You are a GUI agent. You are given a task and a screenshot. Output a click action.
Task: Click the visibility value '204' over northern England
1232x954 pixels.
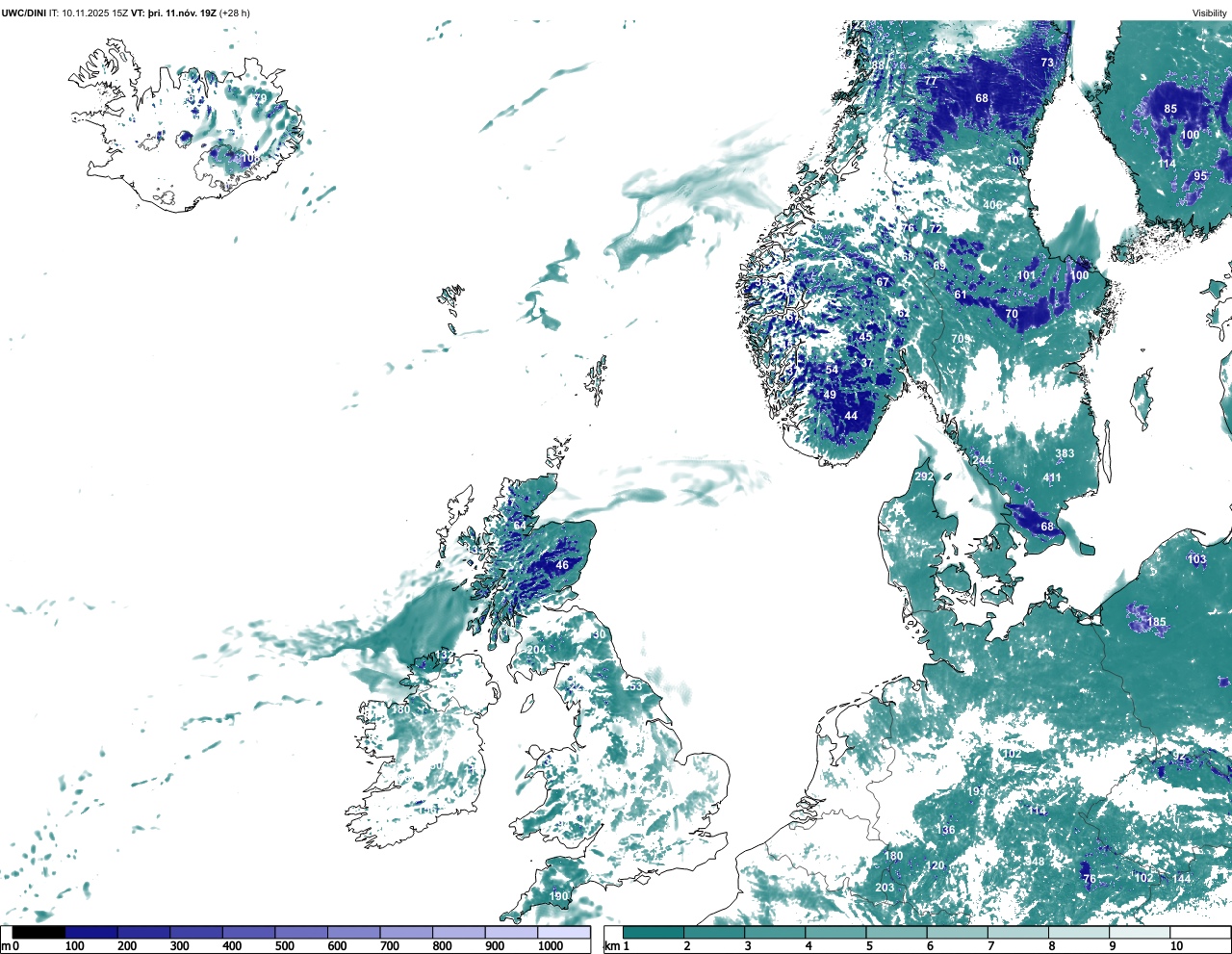(536, 650)
